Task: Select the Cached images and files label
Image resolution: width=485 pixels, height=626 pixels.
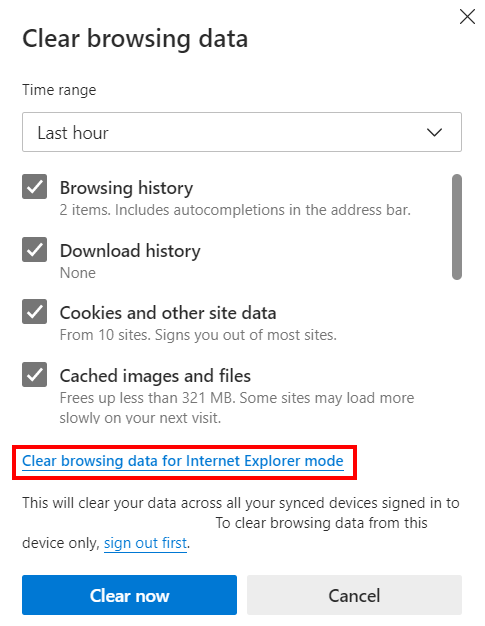Action: (x=155, y=376)
